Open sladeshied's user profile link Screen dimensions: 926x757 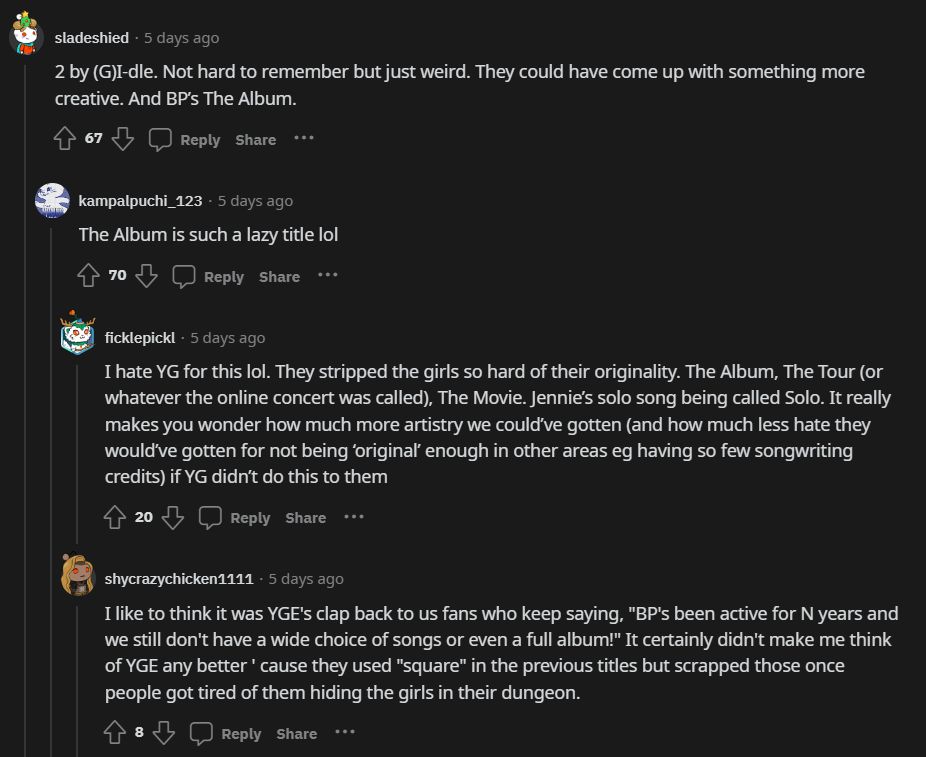pyautogui.click(x=91, y=38)
